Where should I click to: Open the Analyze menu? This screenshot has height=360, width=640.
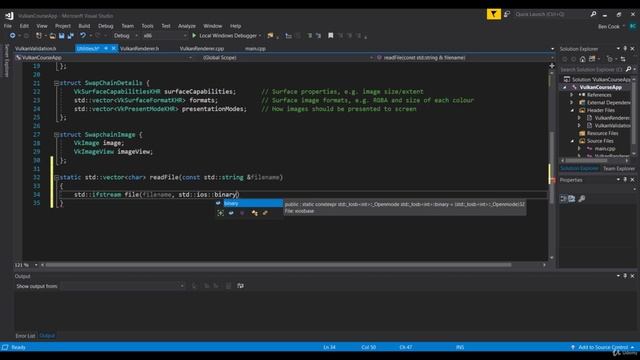click(187, 26)
